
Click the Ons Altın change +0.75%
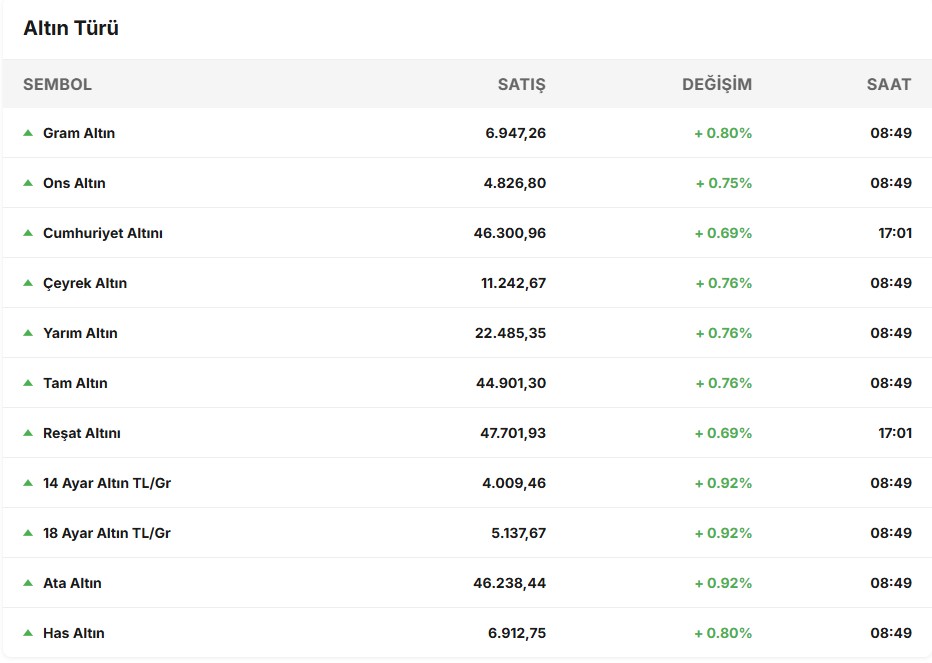723,183
